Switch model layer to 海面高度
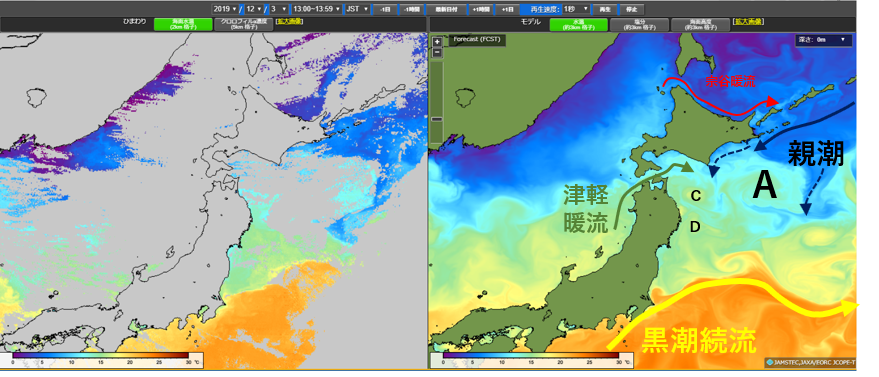Screen dimensions: 879x377 coord(700,24)
